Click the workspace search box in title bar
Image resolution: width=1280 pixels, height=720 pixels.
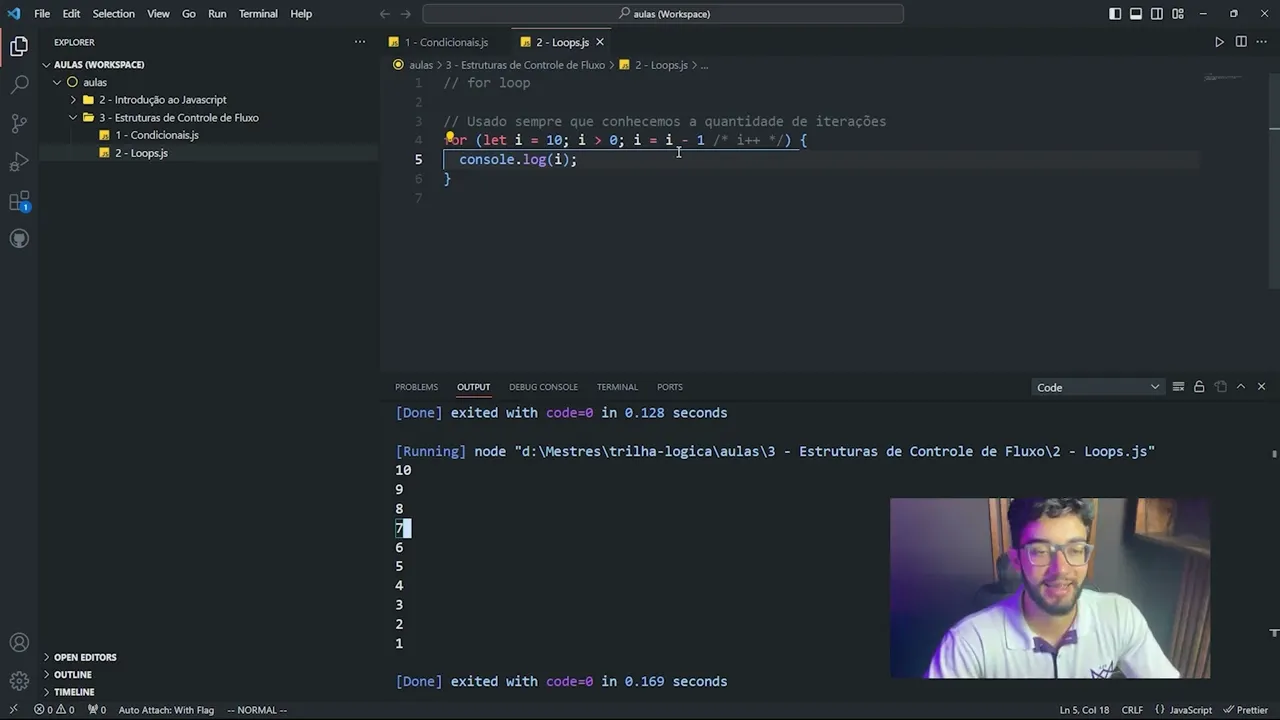tap(663, 14)
